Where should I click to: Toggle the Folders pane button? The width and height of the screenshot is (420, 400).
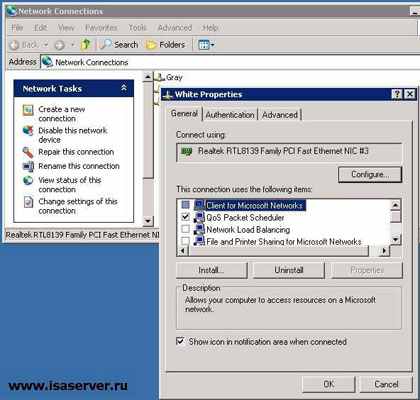point(166,44)
